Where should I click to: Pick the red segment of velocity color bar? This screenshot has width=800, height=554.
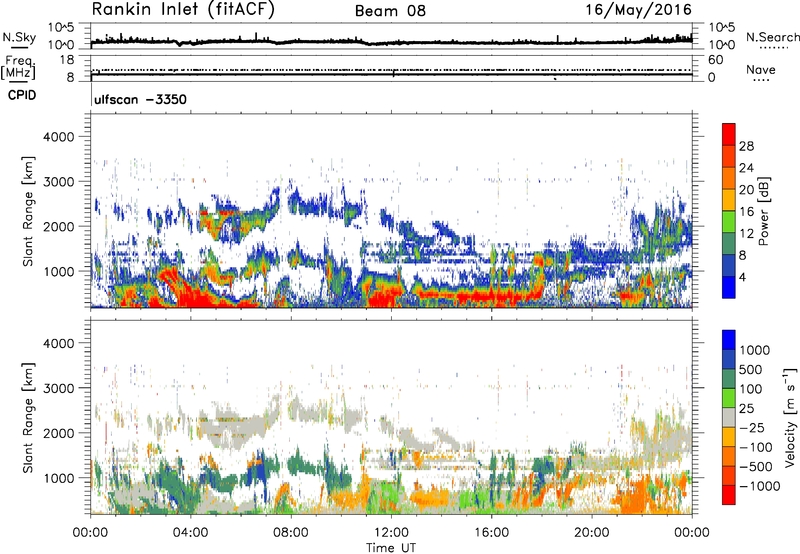click(x=729, y=495)
